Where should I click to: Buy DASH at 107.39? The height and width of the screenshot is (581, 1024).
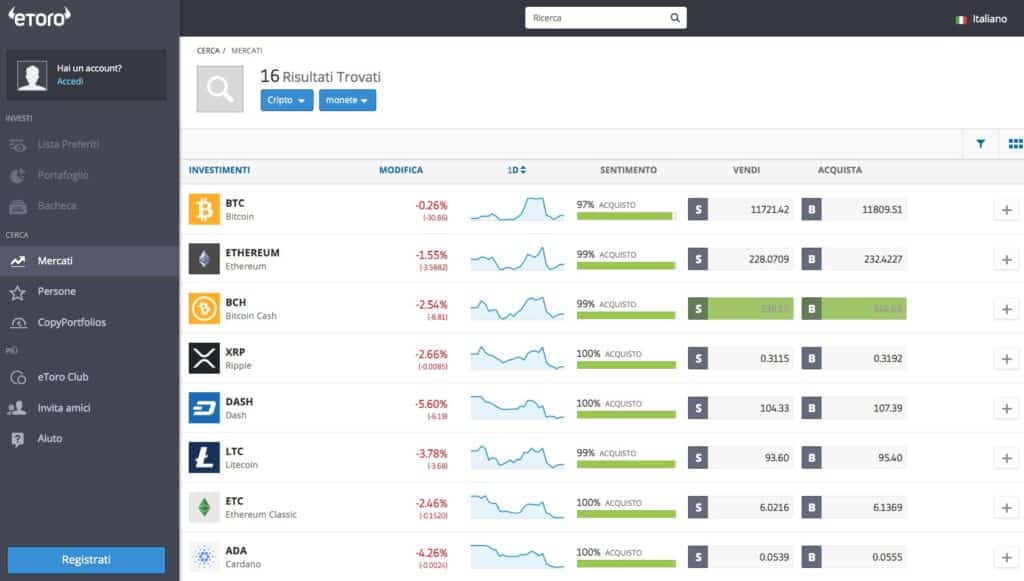(854, 408)
